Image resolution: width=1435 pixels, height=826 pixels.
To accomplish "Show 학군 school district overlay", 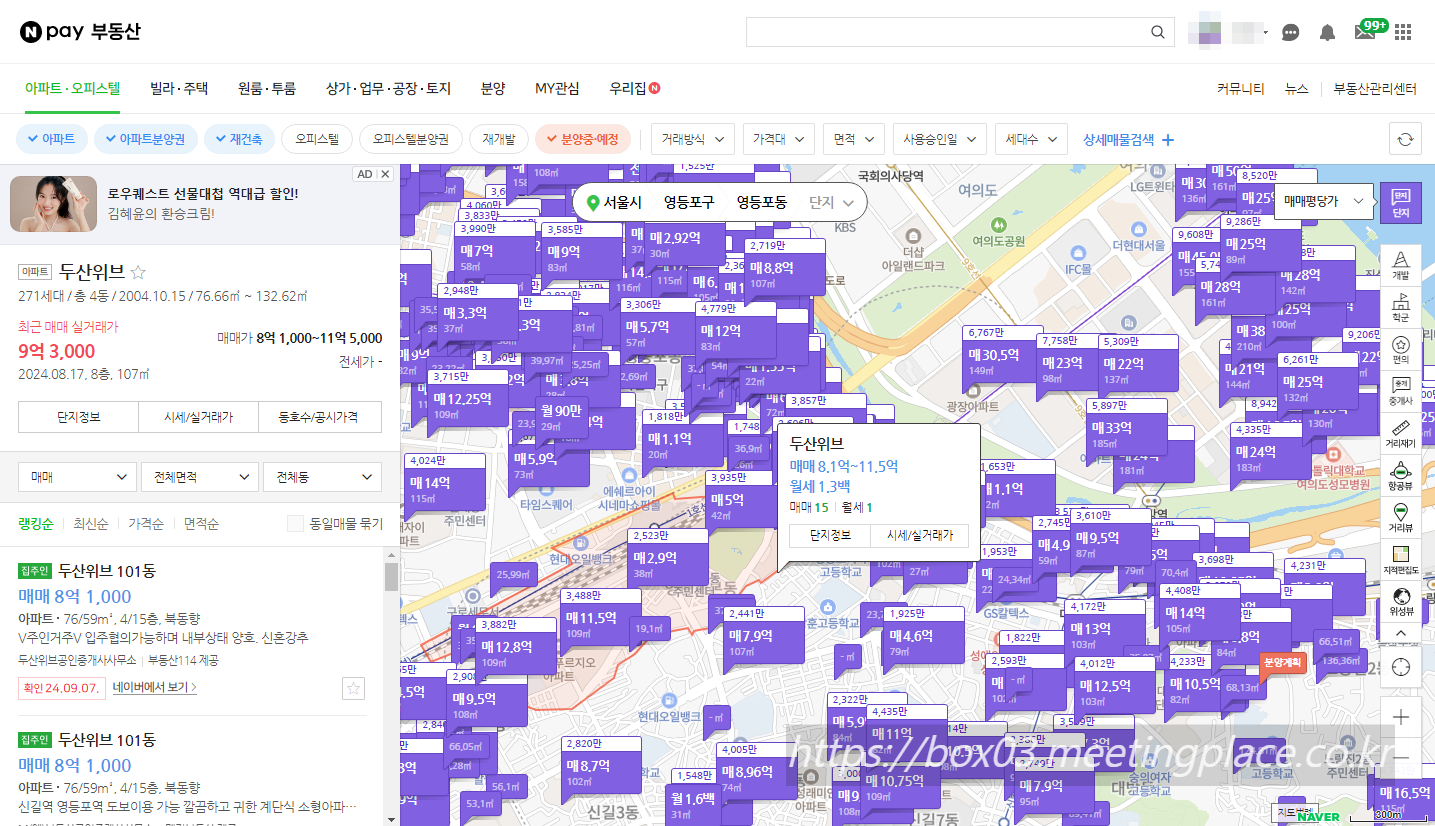I will pyautogui.click(x=1400, y=308).
